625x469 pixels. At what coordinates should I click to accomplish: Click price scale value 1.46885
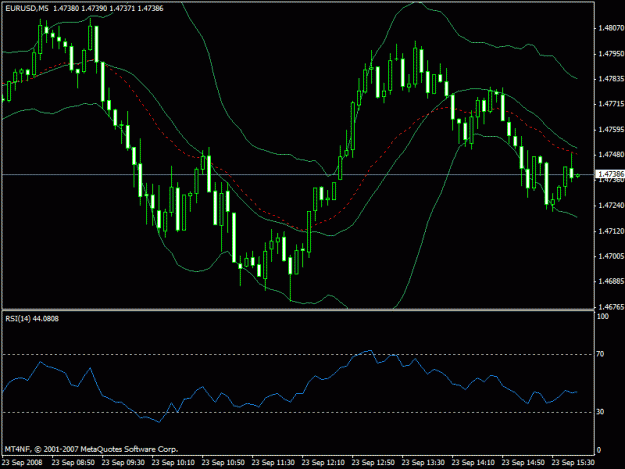[x=611, y=281]
